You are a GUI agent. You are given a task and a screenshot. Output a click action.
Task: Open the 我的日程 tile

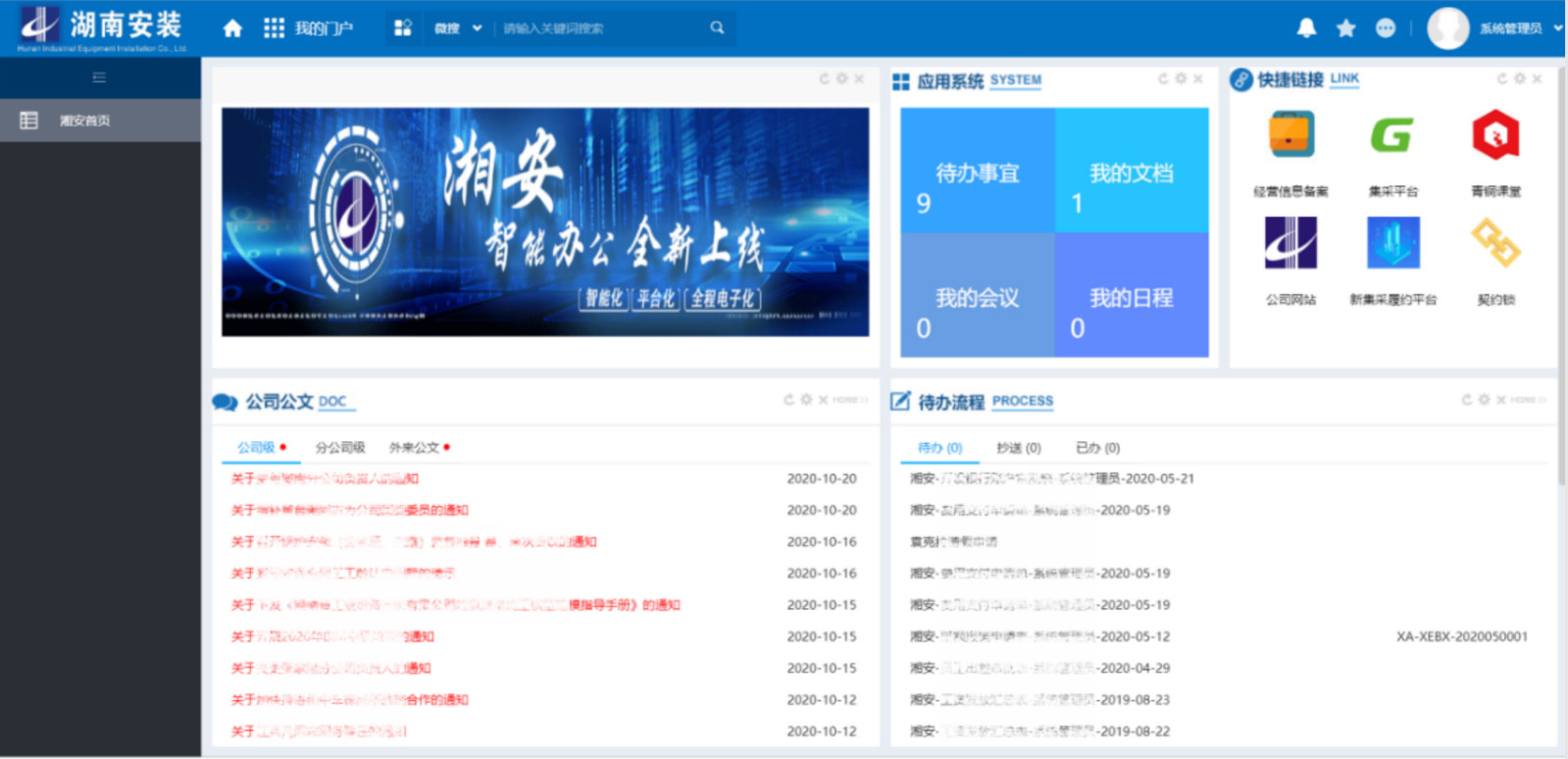click(x=1132, y=295)
